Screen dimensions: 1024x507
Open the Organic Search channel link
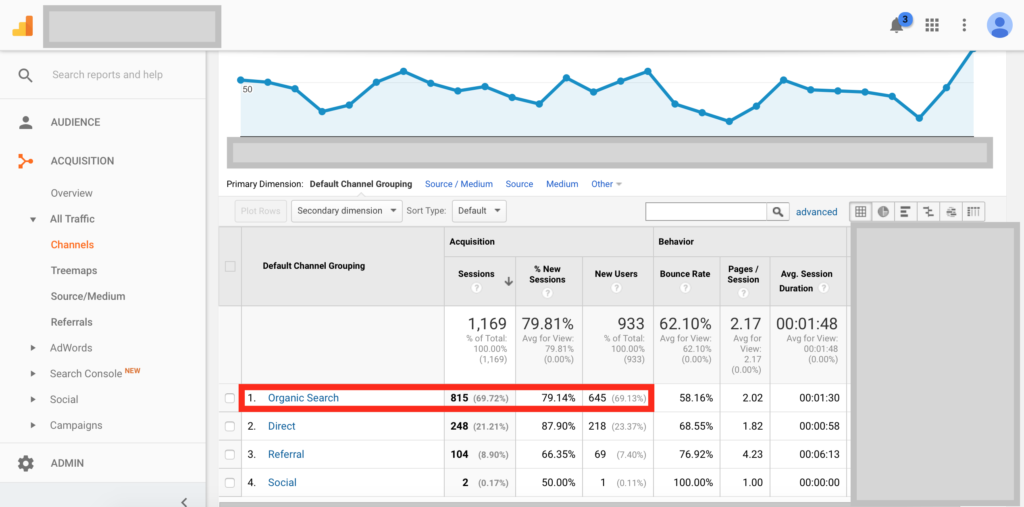[x=303, y=398]
